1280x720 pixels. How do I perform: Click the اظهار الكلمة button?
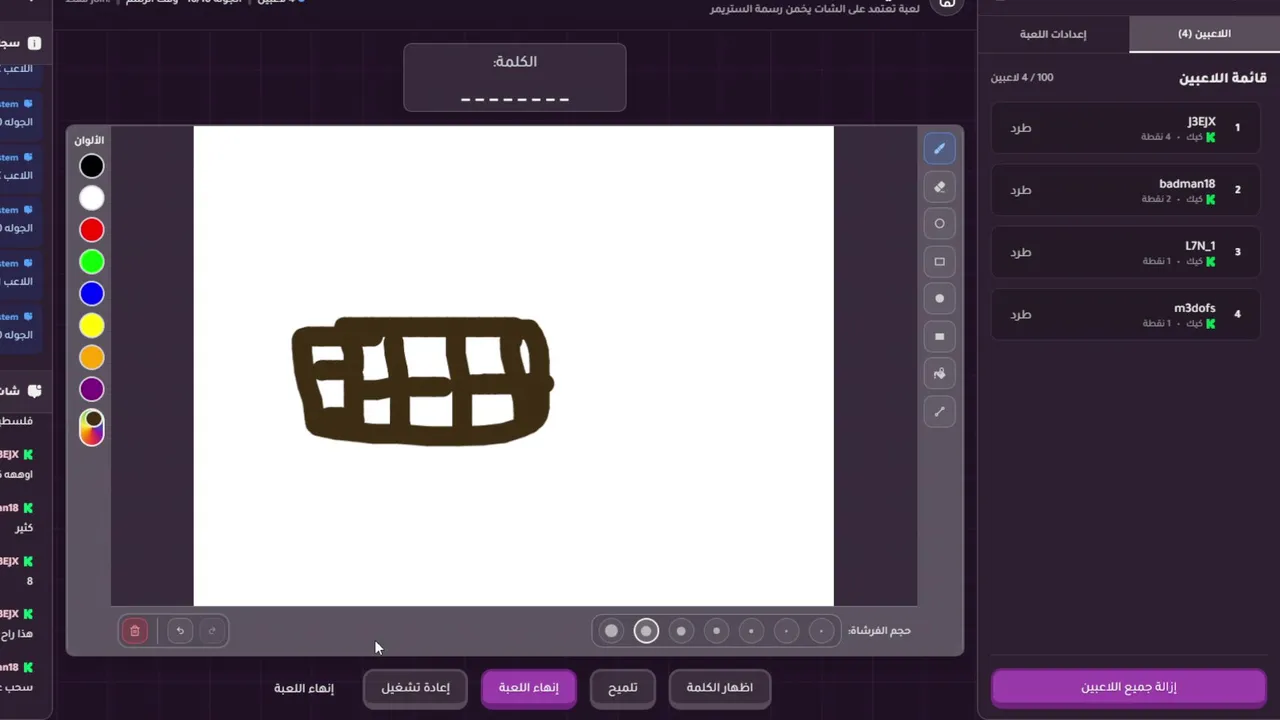pyautogui.click(x=720, y=688)
